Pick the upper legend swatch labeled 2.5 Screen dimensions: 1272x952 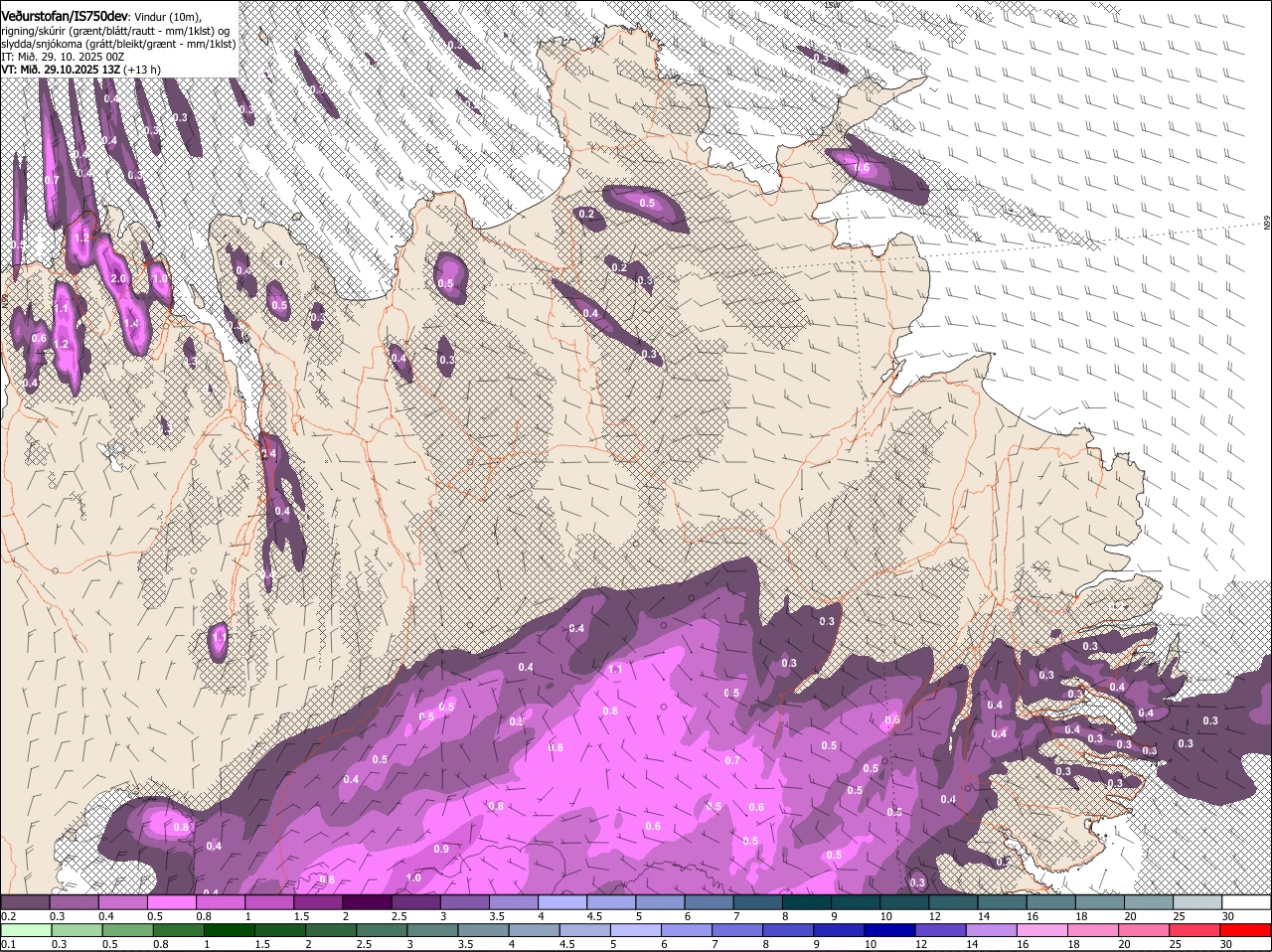tap(415, 902)
